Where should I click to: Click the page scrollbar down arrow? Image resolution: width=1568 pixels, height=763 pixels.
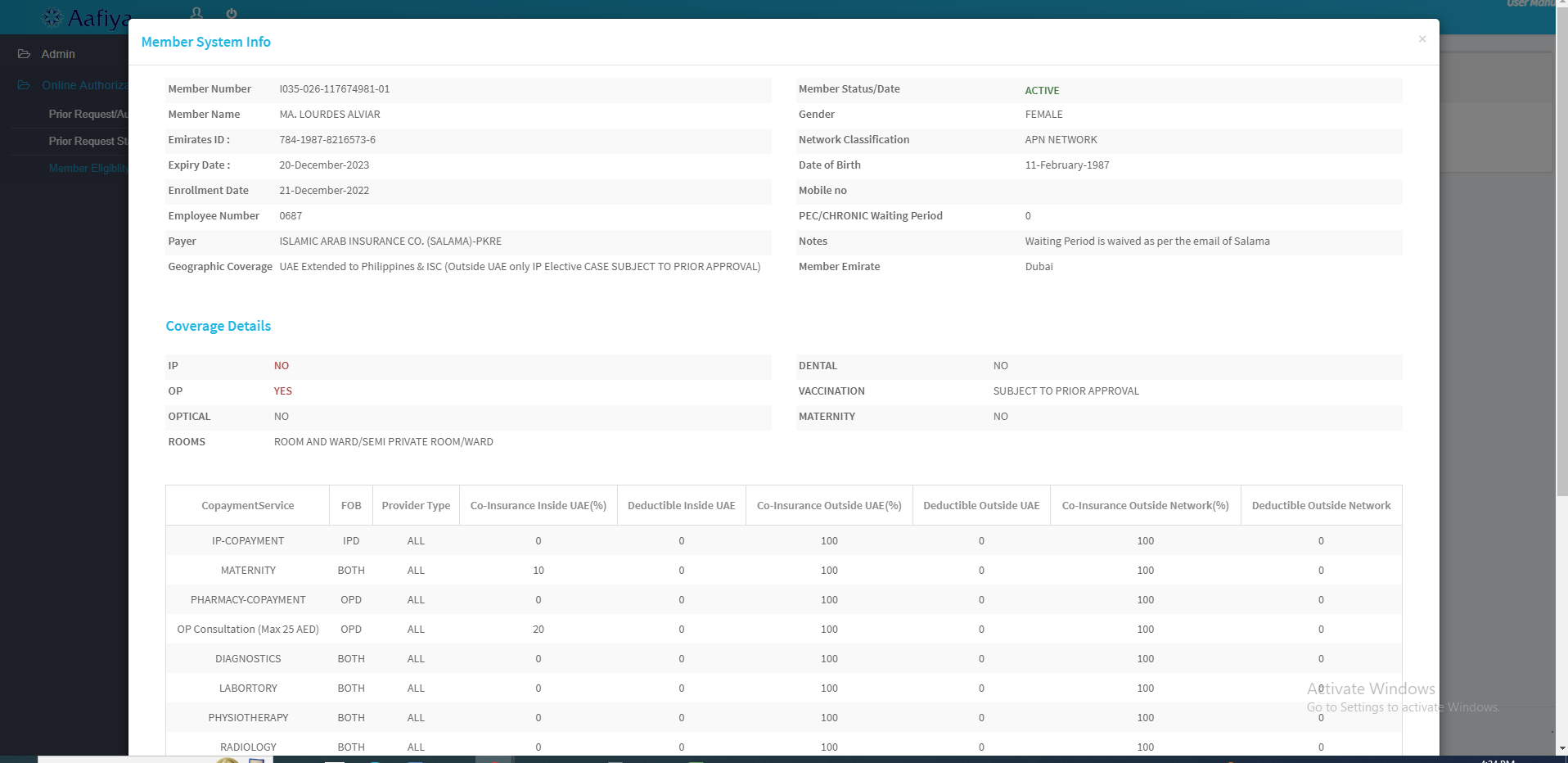pyautogui.click(x=1561, y=748)
